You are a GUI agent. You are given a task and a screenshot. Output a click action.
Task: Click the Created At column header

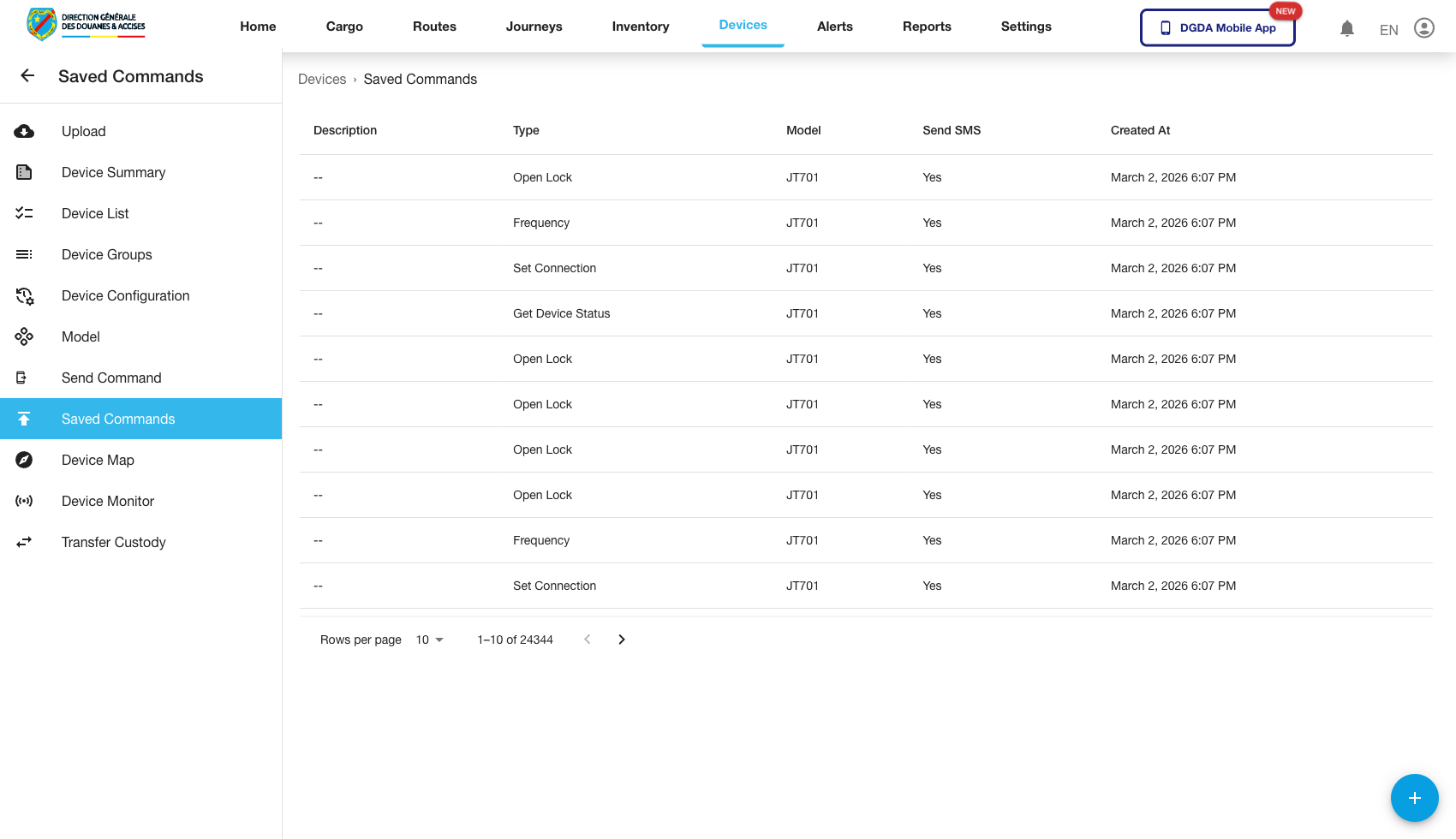1140,130
